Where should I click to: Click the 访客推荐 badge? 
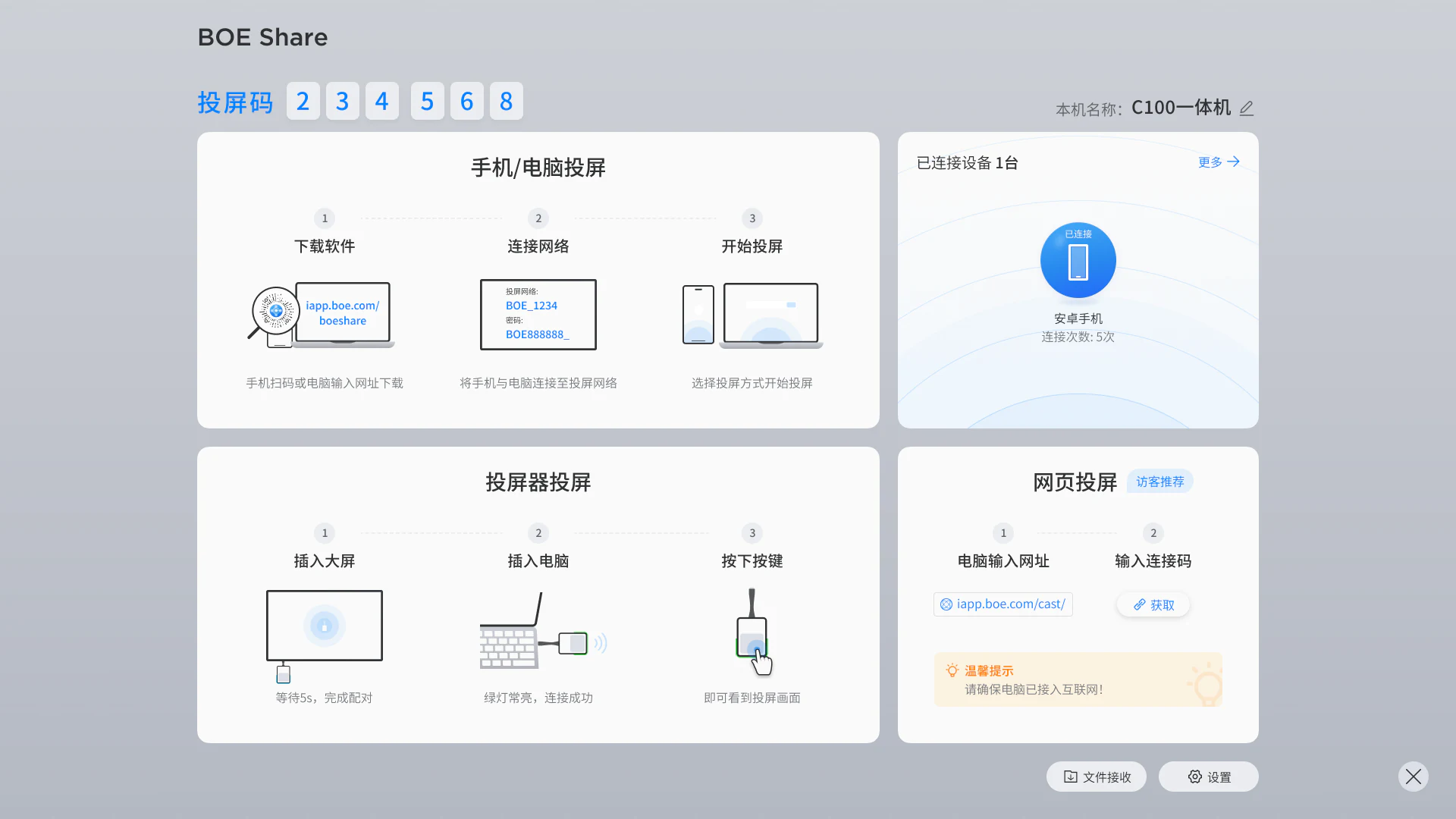pos(1159,482)
